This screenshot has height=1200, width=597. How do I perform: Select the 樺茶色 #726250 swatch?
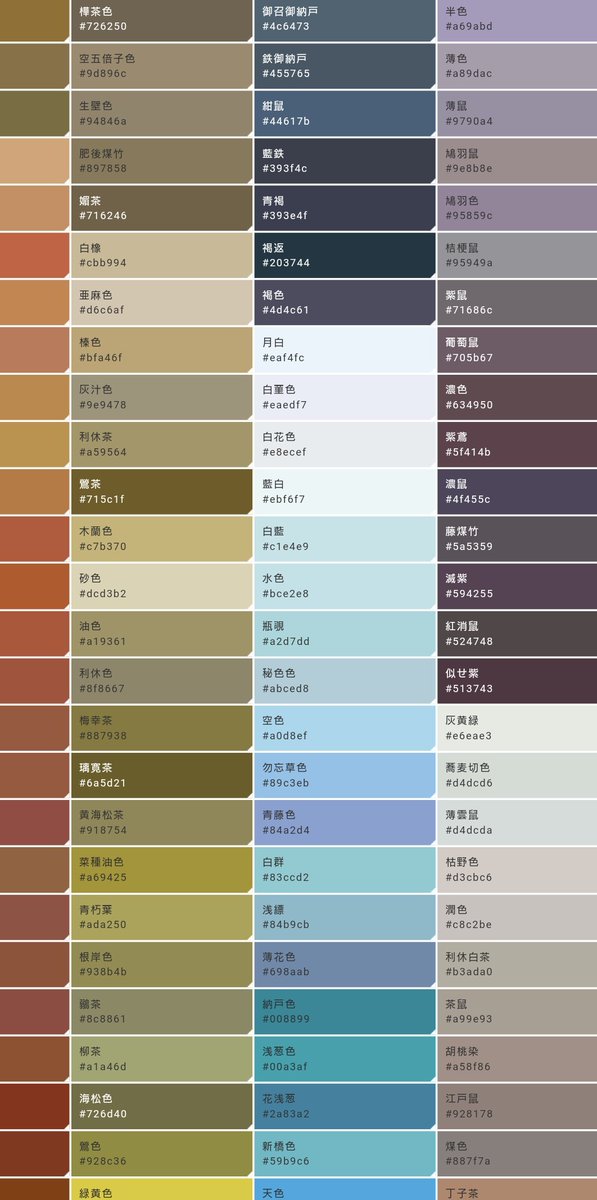[x=161, y=20]
